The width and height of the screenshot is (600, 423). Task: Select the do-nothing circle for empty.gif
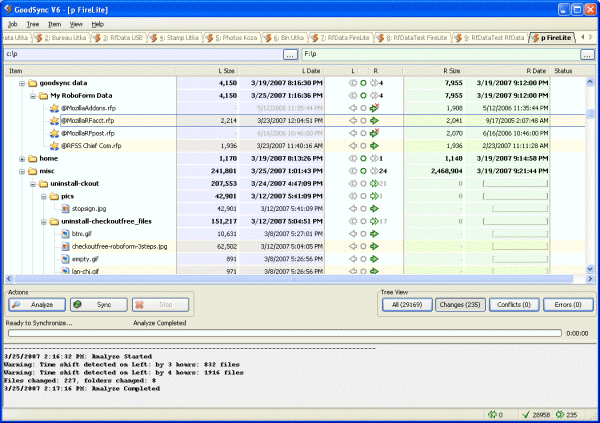tap(364, 259)
